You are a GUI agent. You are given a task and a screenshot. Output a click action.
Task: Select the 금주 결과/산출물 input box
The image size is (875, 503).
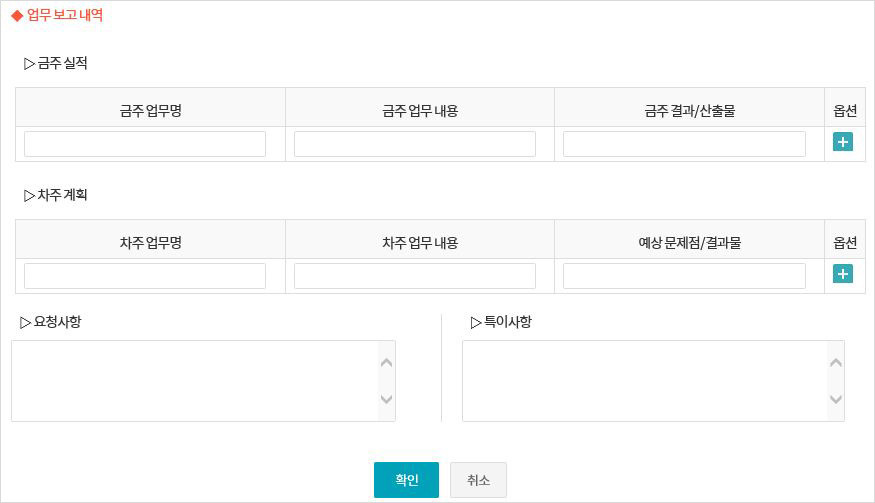[x=684, y=144]
